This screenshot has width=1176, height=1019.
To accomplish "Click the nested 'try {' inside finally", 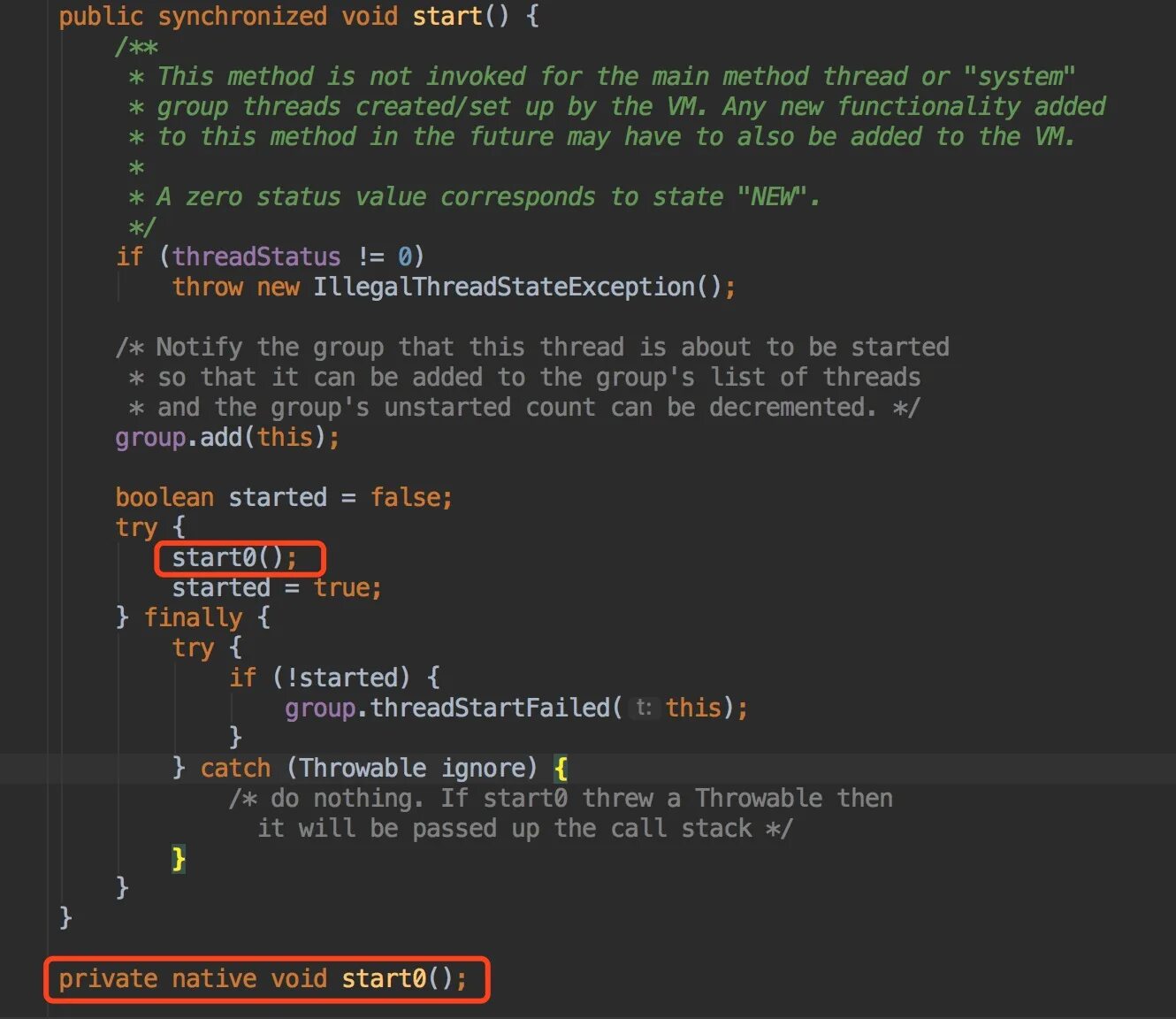I will point(207,647).
